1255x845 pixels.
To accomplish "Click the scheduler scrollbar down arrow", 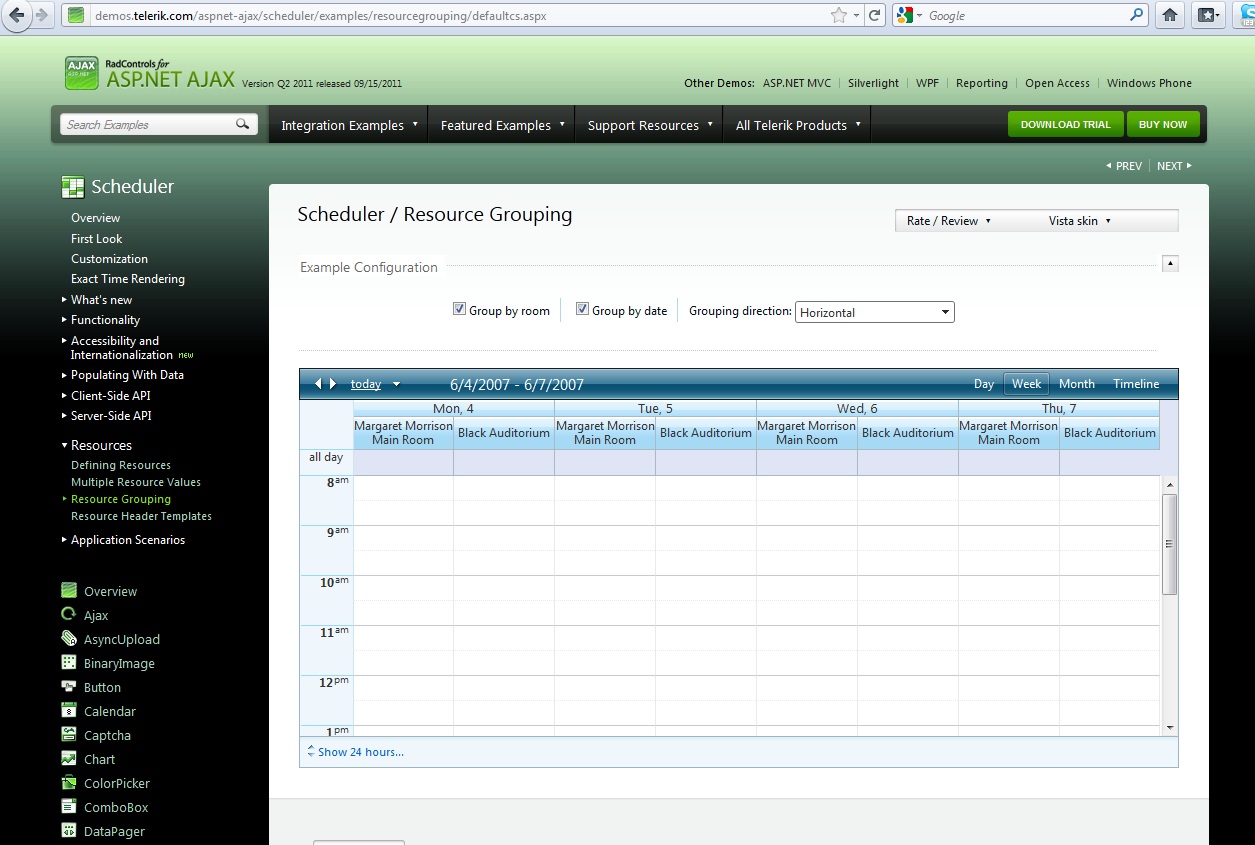I will click(x=1170, y=729).
